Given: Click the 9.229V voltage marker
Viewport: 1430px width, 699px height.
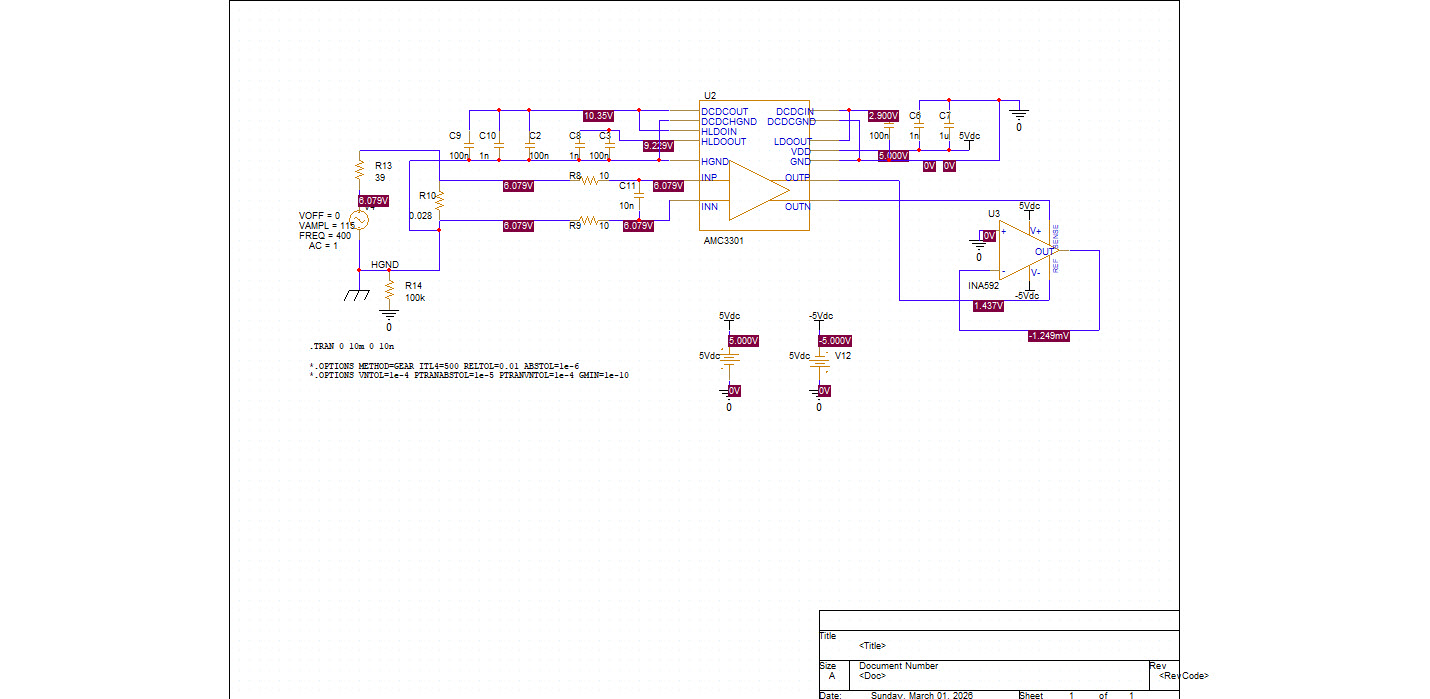Looking at the screenshot, I should [658, 146].
